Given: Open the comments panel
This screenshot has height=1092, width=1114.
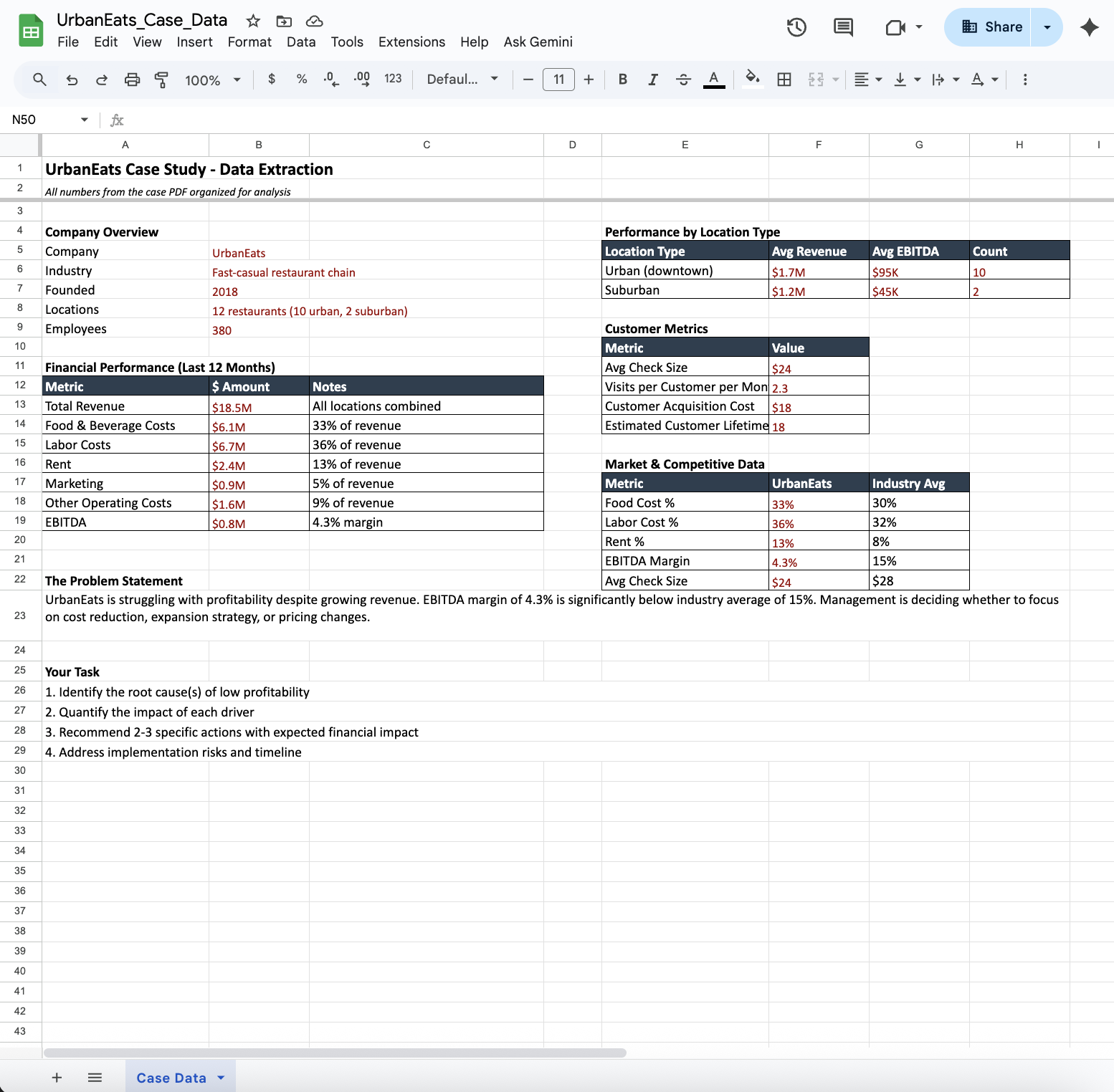Looking at the screenshot, I should point(844,27).
